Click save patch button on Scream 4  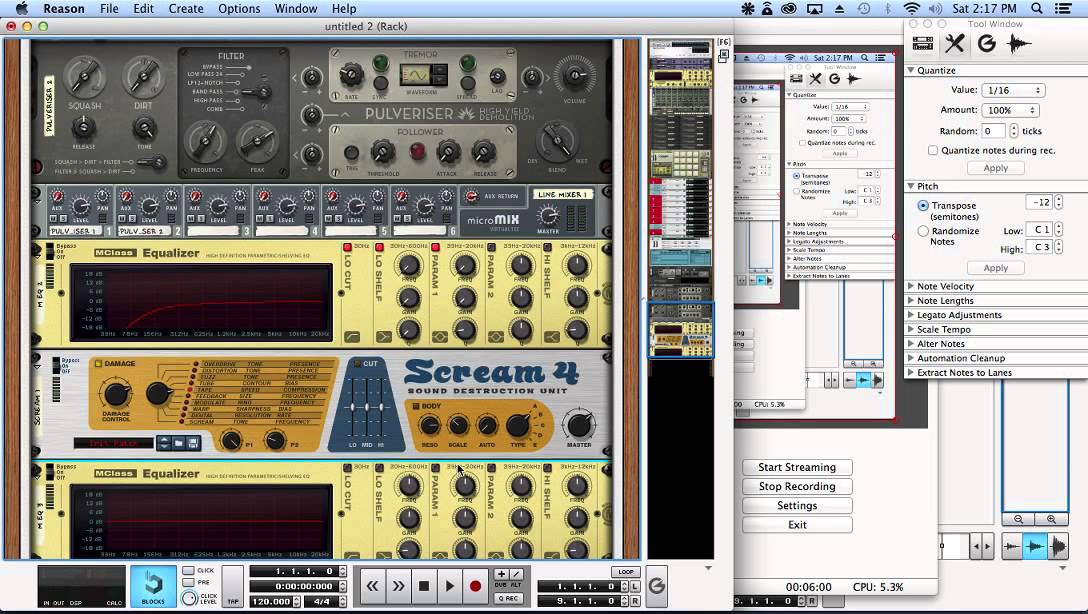click(x=193, y=443)
